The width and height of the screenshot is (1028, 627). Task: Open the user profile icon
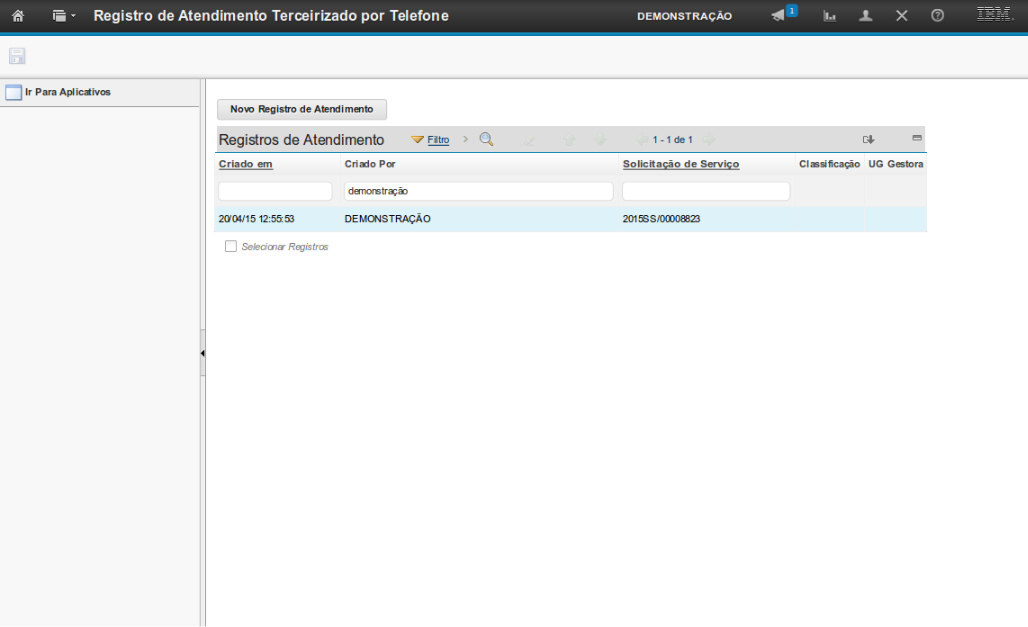point(866,17)
